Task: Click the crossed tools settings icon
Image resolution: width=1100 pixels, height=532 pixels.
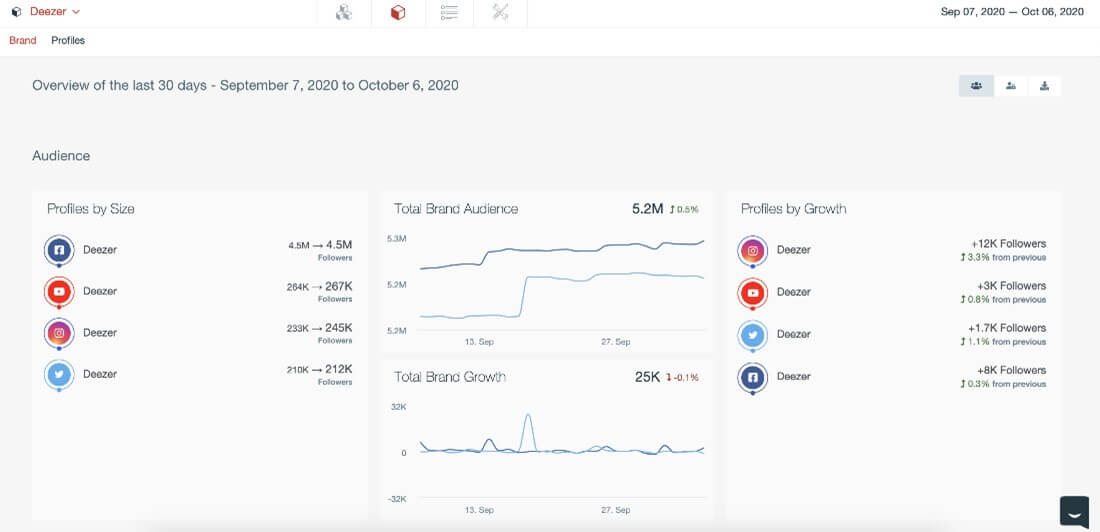Action: [x=501, y=13]
